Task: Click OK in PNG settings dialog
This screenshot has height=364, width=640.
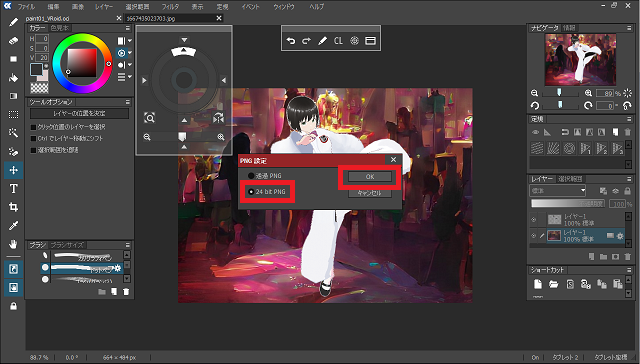Action: 370,177
